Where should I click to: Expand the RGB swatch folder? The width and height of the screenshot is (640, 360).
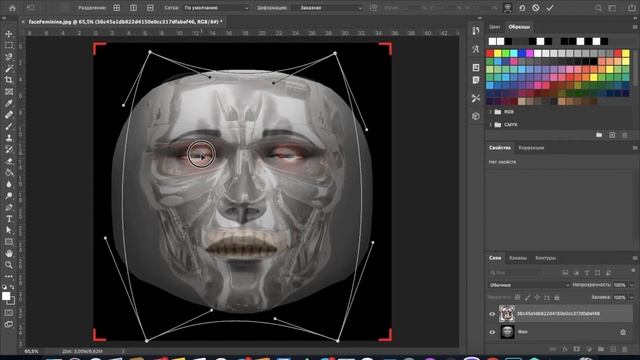pyautogui.click(x=490, y=112)
